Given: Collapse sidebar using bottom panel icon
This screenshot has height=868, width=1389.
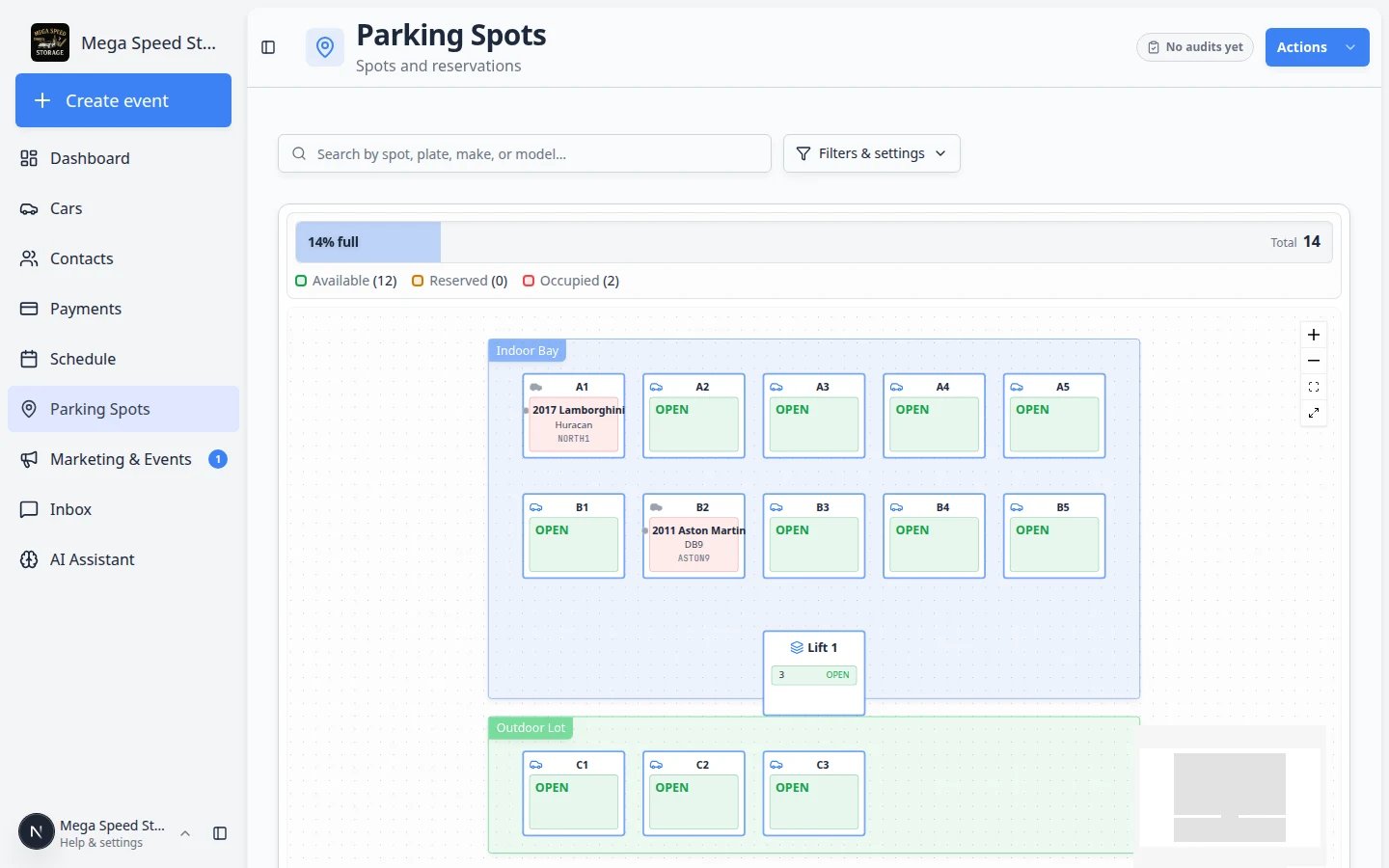Looking at the screenshot, I should point(220,833).
